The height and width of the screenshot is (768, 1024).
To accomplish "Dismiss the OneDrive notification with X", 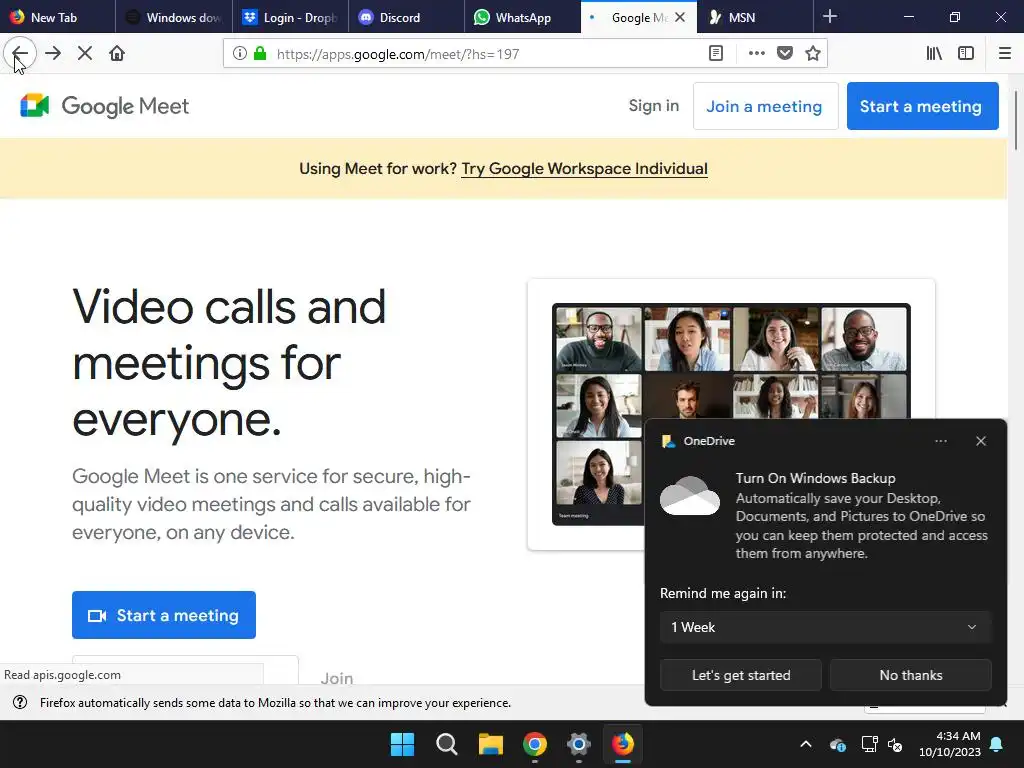I will point(981,441).
